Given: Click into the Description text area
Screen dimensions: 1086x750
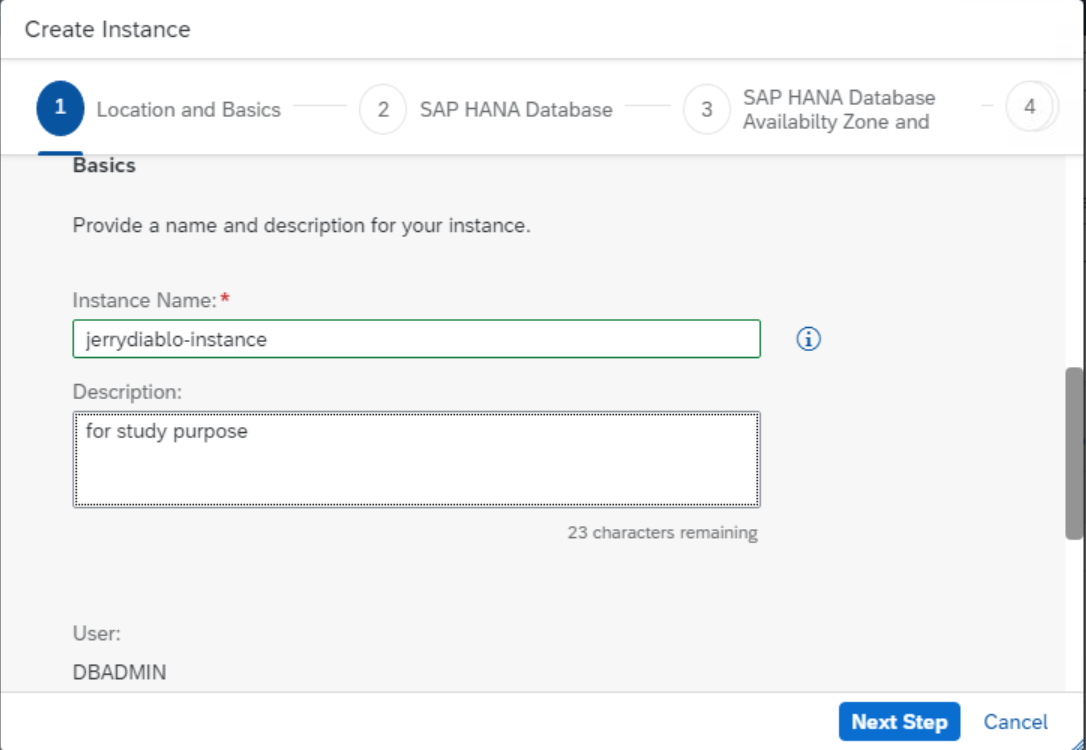Looking at the screenshot, I should pos(416,460).
